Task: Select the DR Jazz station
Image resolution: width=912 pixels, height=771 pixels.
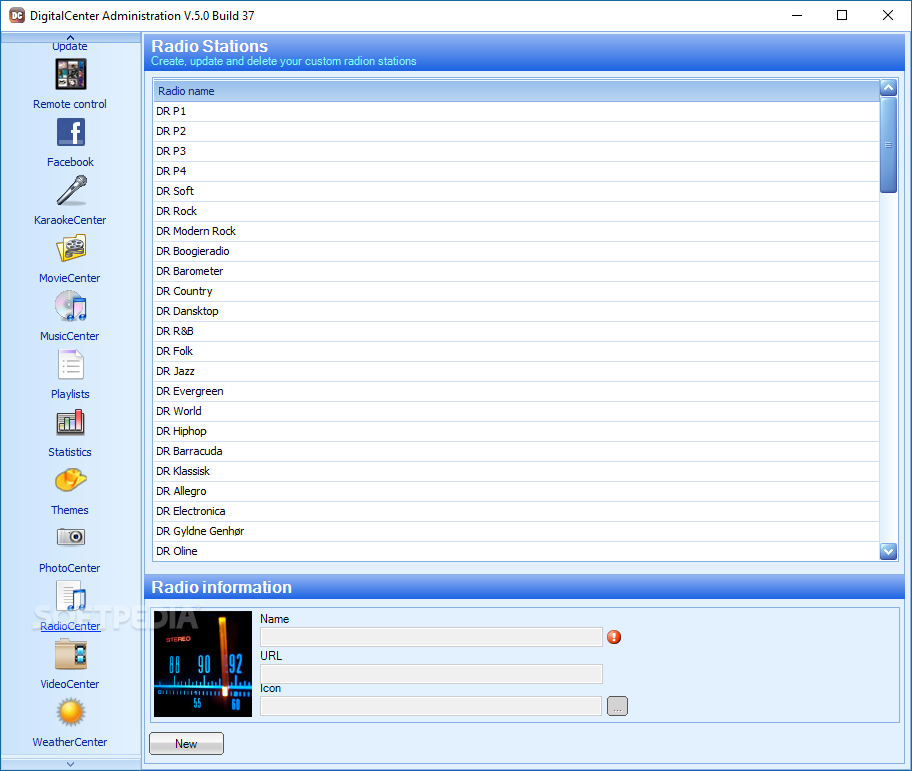Action: pos(516,371)
